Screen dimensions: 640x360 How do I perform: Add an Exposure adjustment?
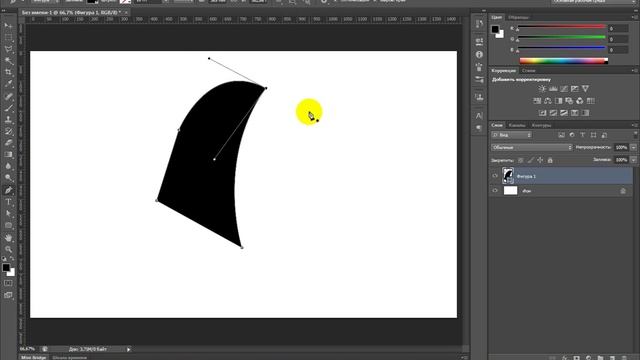click(x=575, y=89)
